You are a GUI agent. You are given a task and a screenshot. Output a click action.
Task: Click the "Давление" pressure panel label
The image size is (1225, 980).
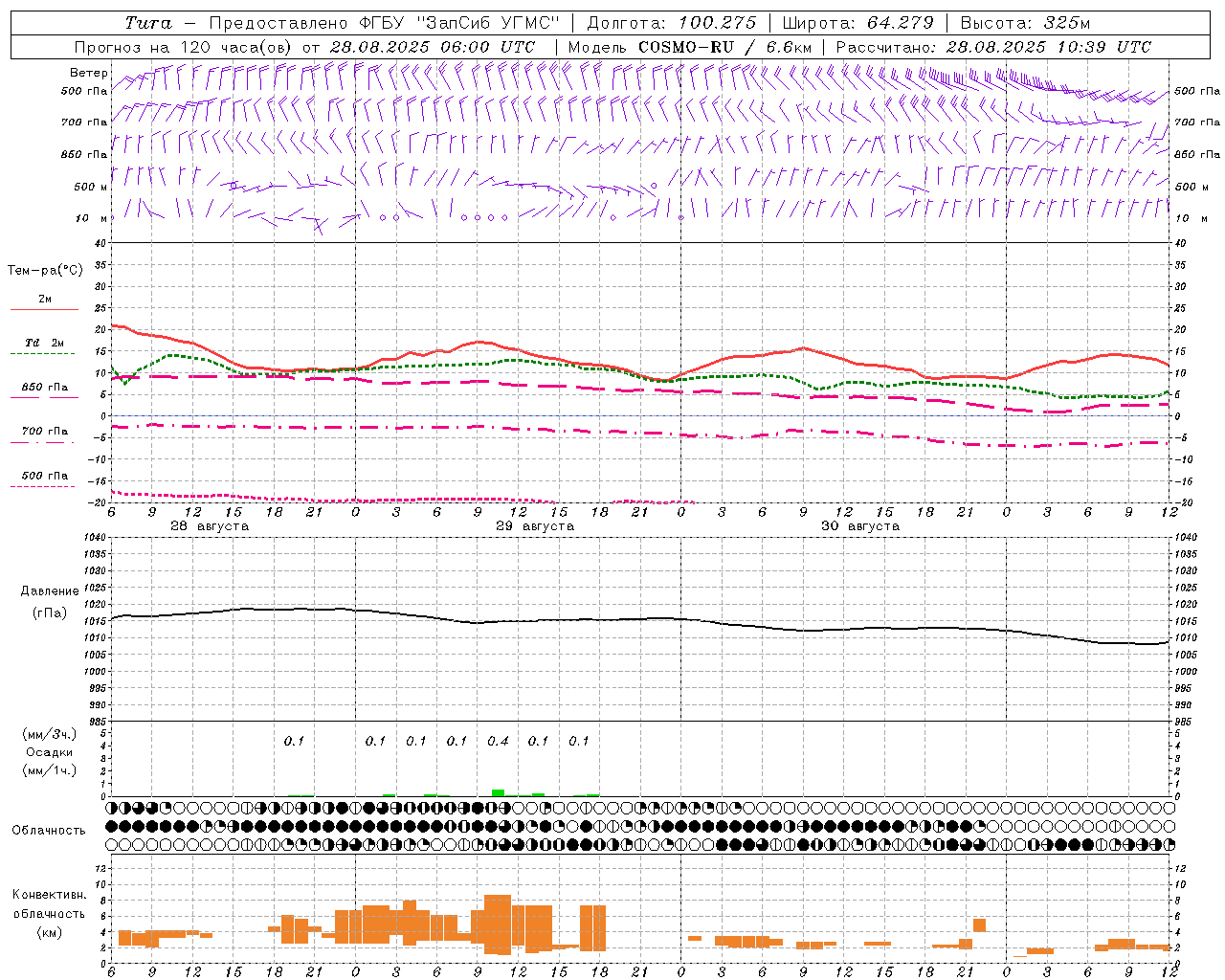(x=50, y=591)
